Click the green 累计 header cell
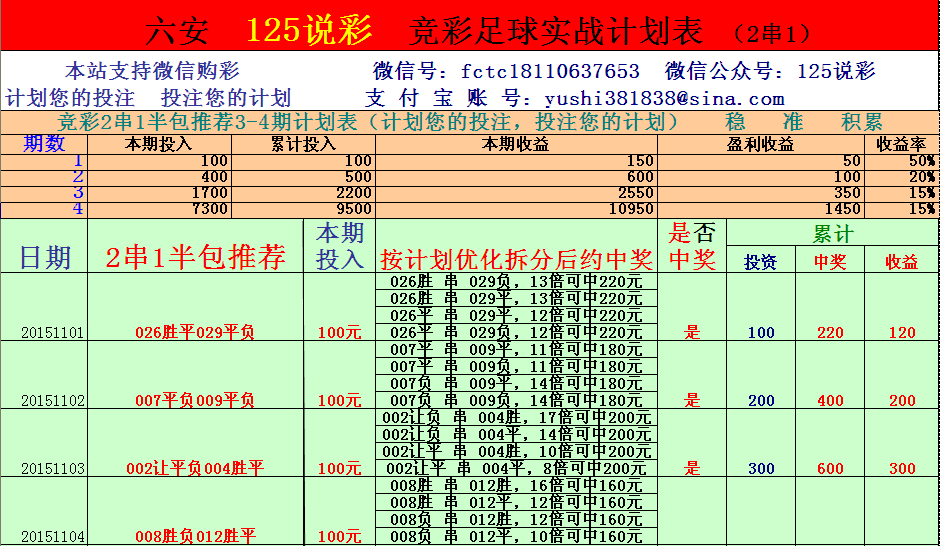The image size is (940, 546). 832,235
